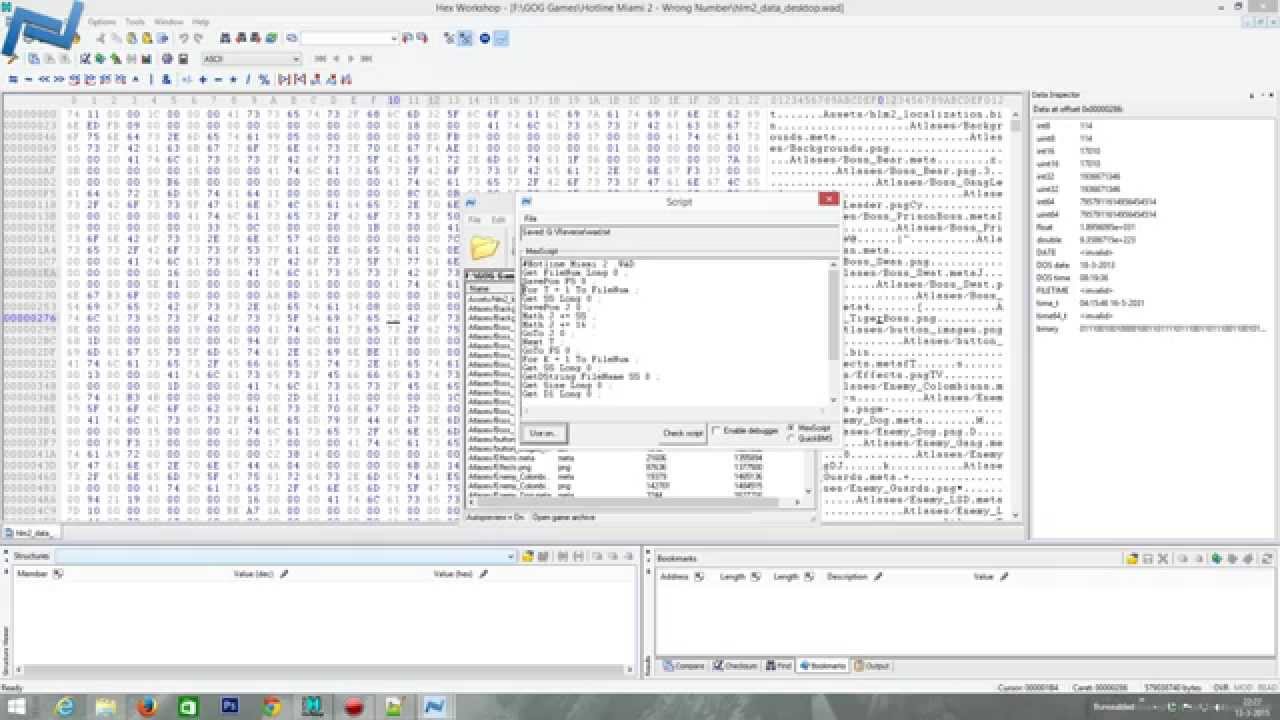Select the QuickBMS radio button
1280x720 pixels.
tap(791, 438)
